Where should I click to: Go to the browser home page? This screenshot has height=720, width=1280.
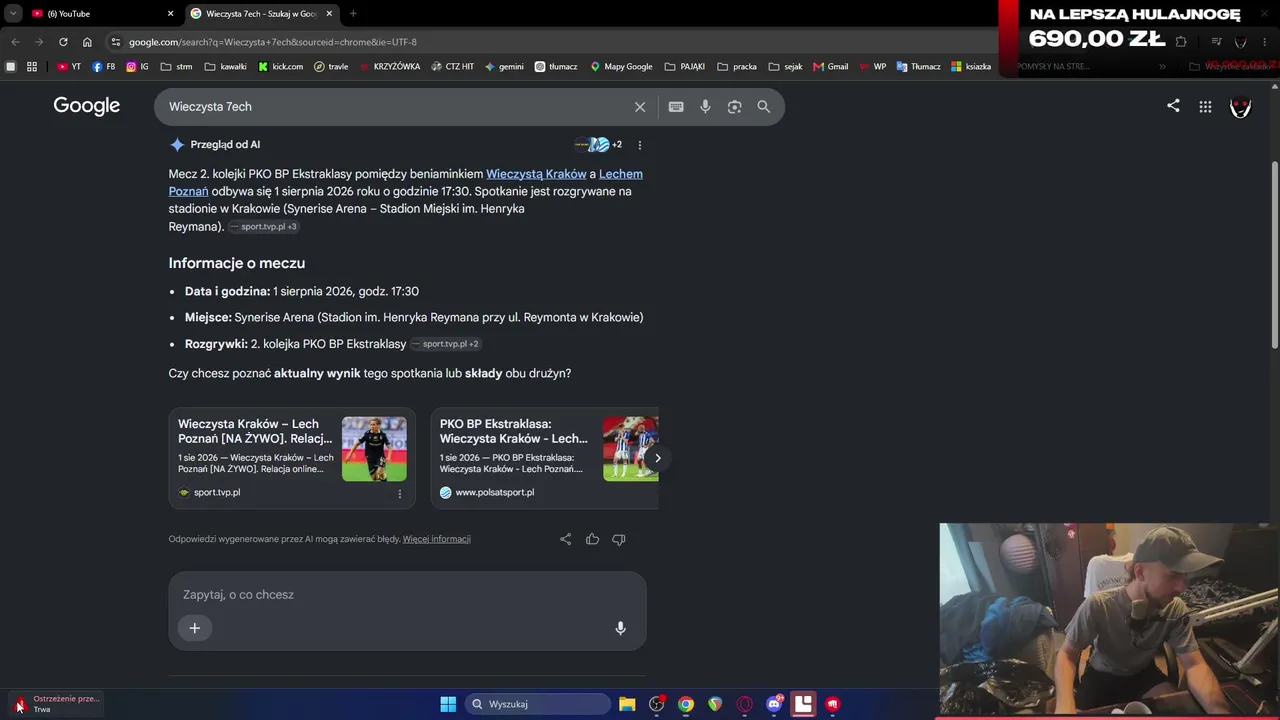tap(87, 42)
